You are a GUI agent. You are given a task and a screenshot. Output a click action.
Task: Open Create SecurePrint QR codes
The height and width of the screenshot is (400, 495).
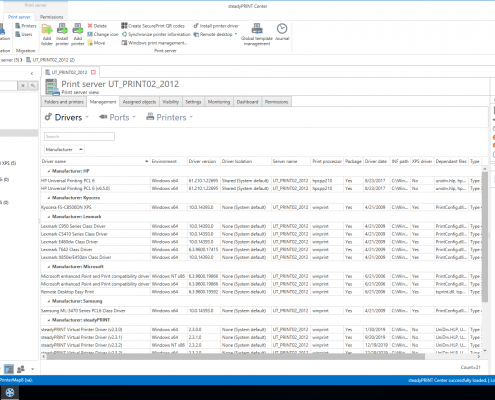pyautogui.click(x=153, y=26)
